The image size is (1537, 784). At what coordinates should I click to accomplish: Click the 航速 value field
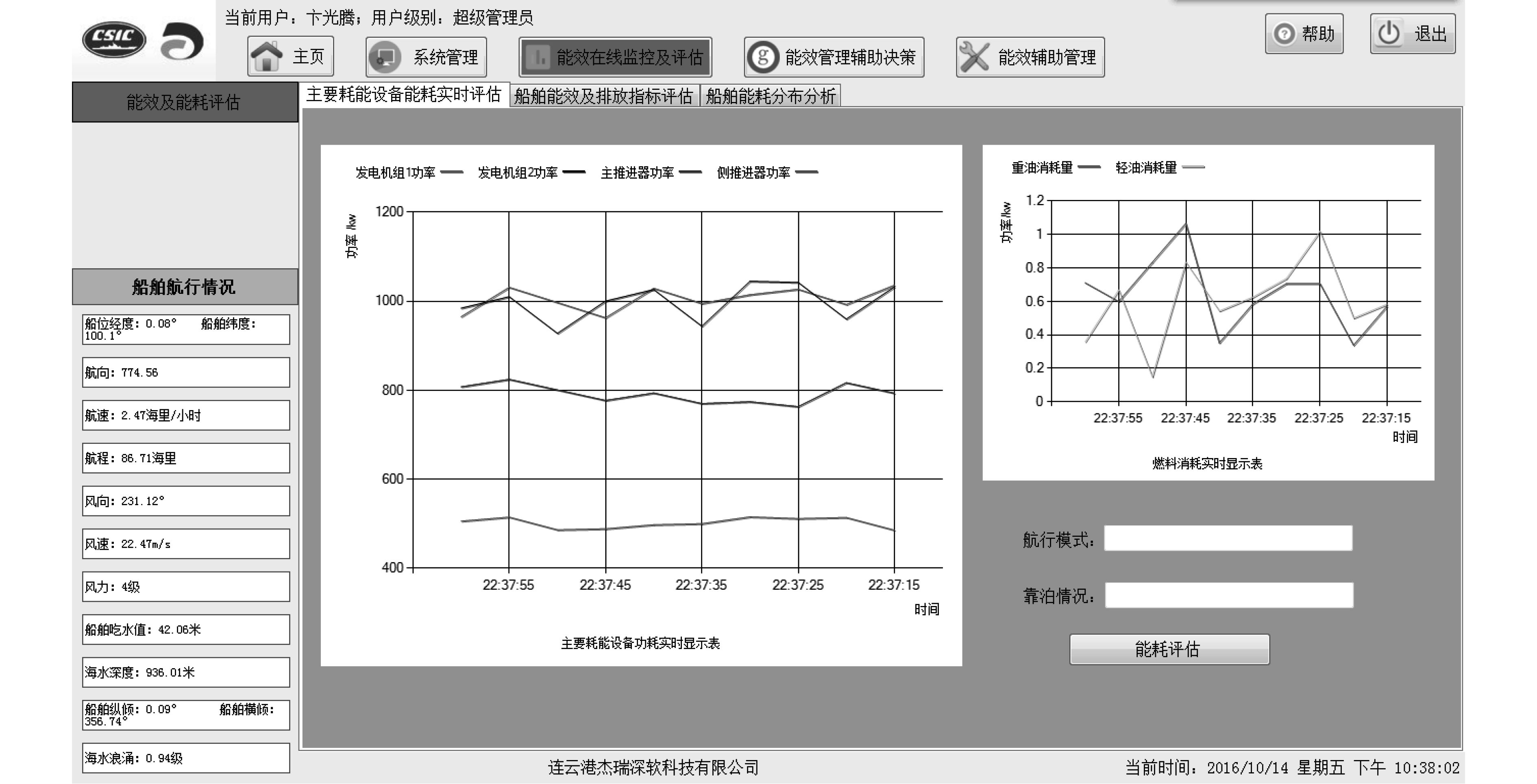[185, 415]
